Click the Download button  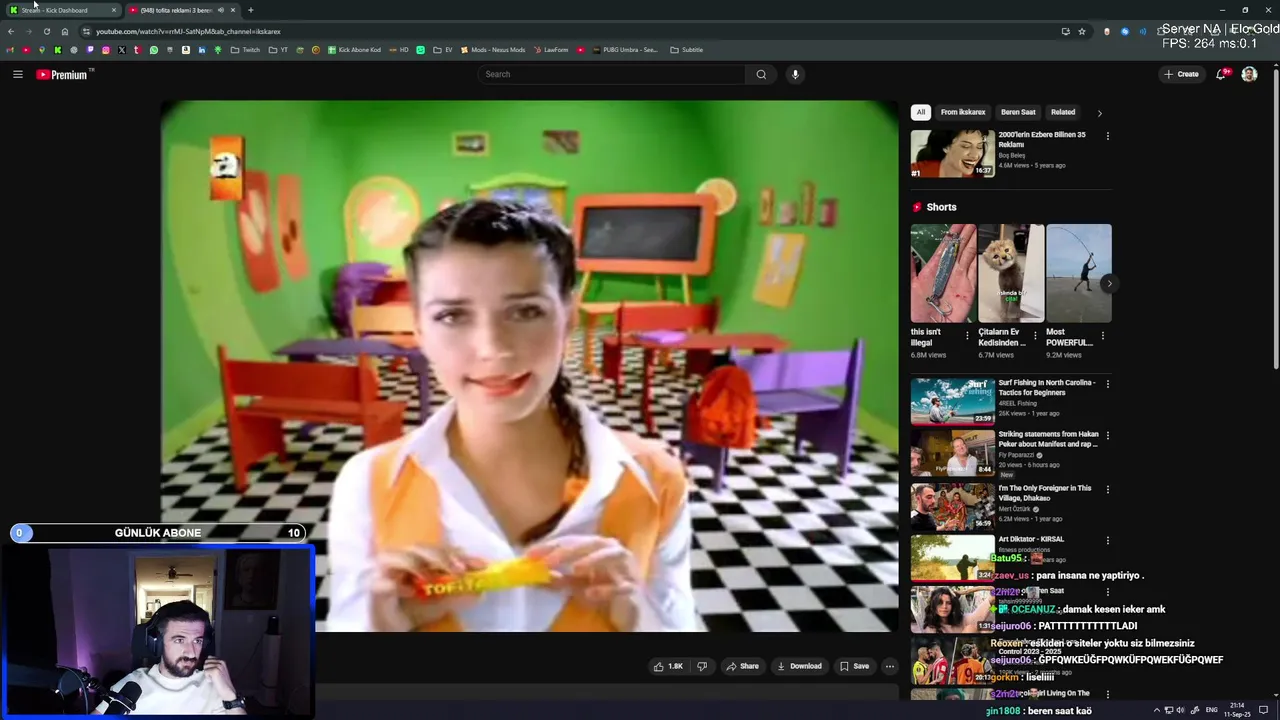tap(799, 666)
